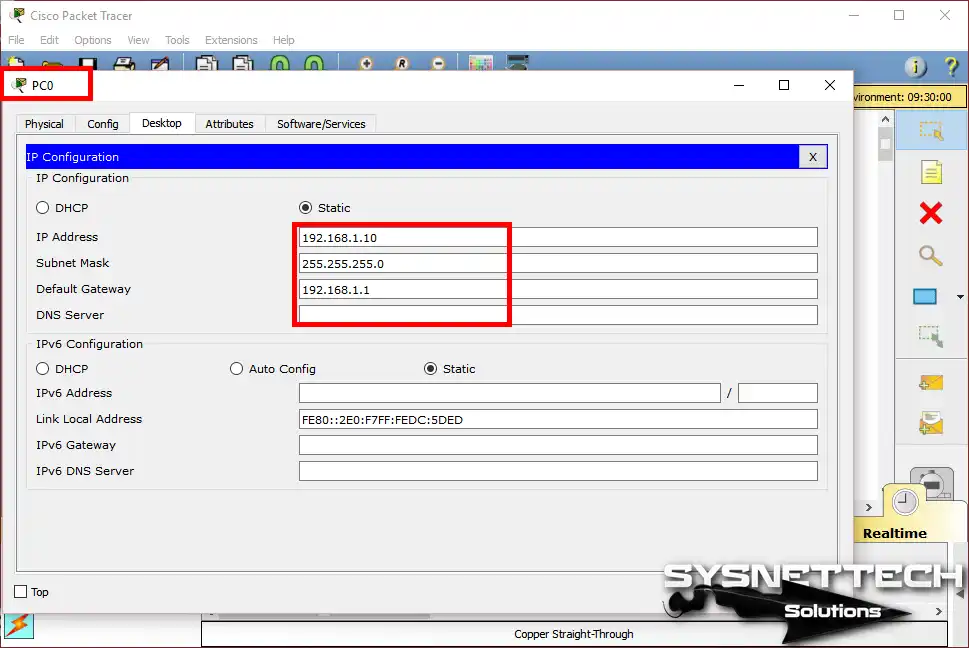This screenshot has height=648, width=969.
Task: Switch to the Physical tab
Action: 44,124
